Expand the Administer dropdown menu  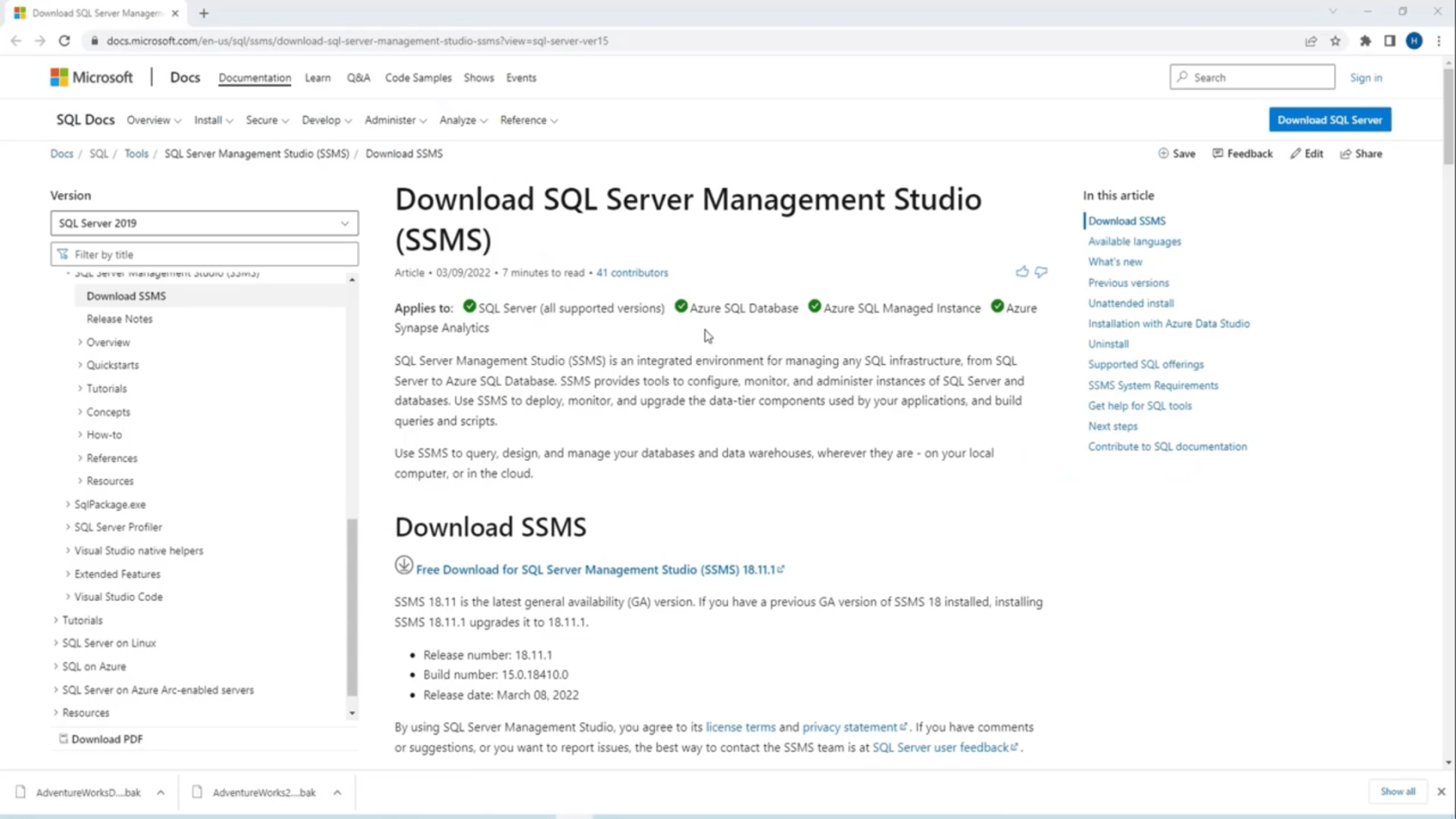pos(395,120)
